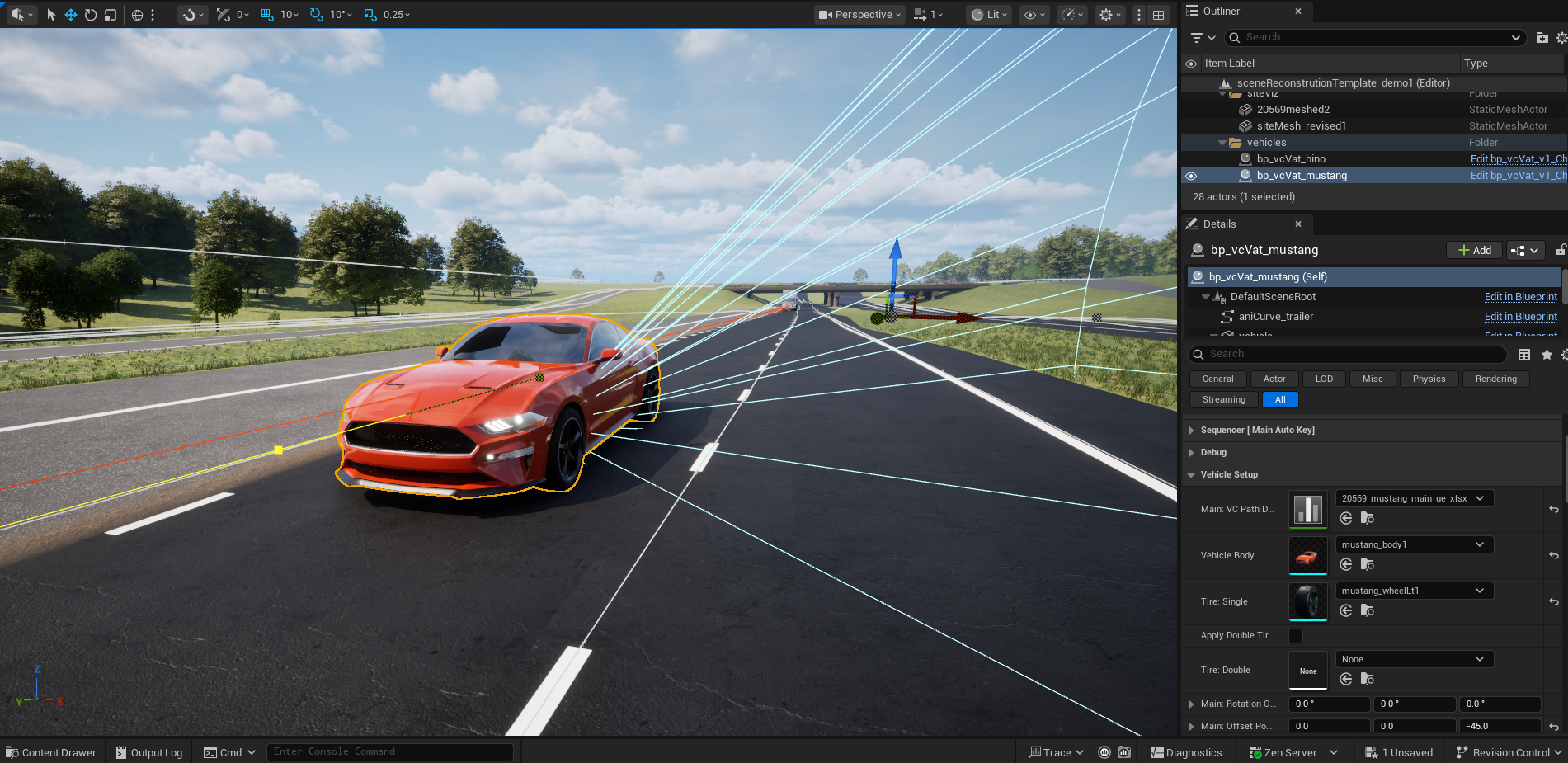This screenshot has height=763, width=1568.
Task: Collapse DefaultSceneRoot component tree
Action: [x=1206, y=297]
